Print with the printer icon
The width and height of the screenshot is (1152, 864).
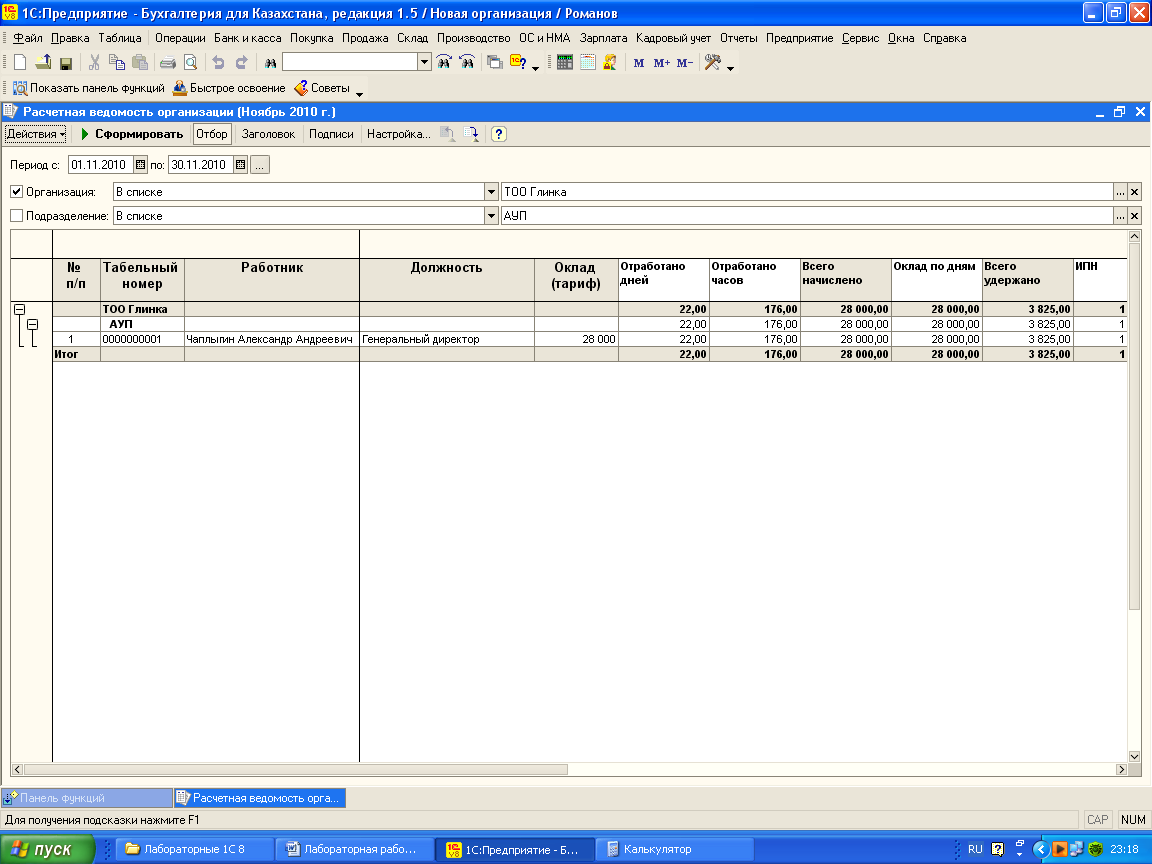168,62
